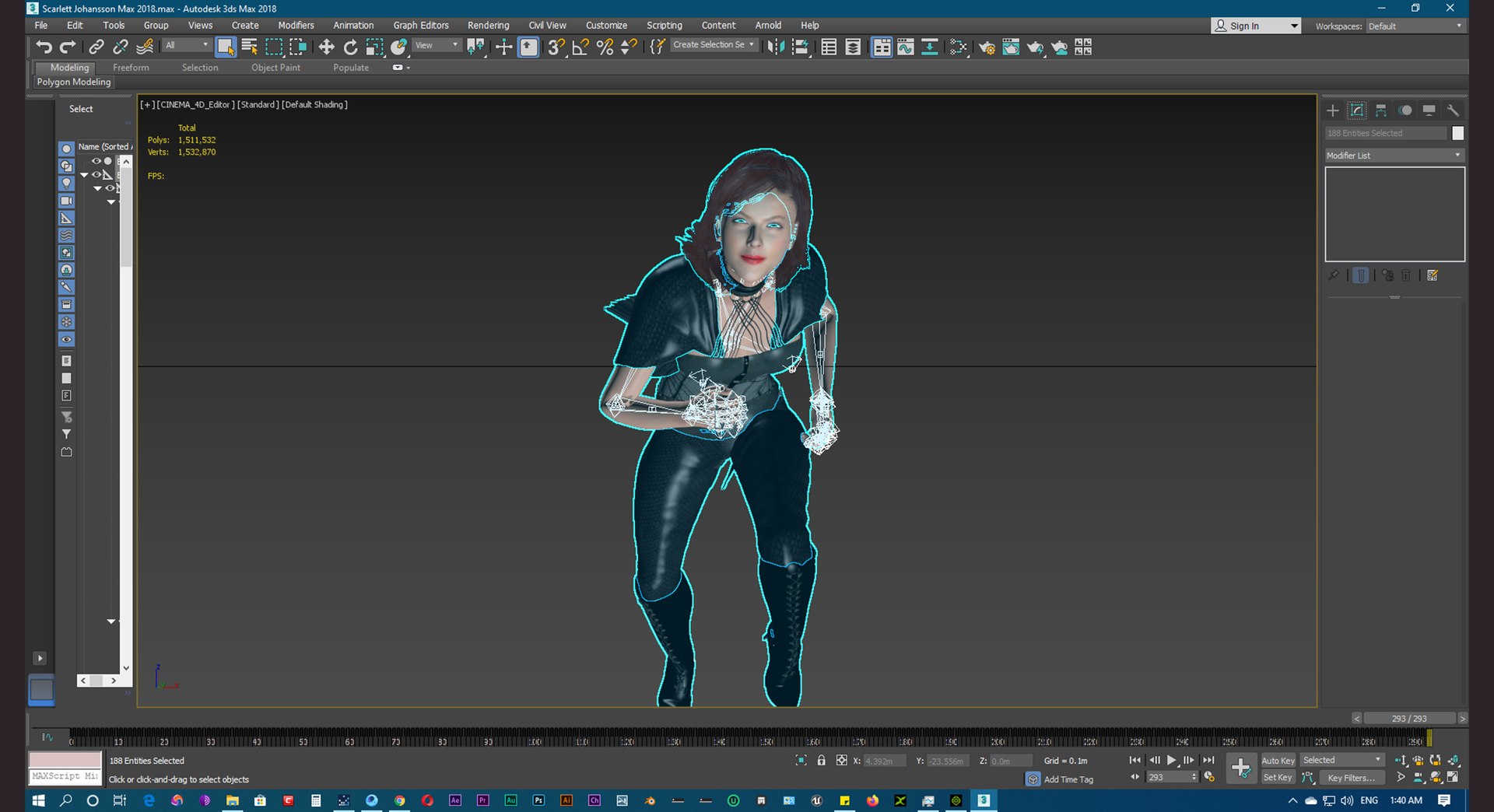The width and height of the screenshot is (1494, 812).
Task: Switch to the Populate ribbon tab
Action: (351, 68)
